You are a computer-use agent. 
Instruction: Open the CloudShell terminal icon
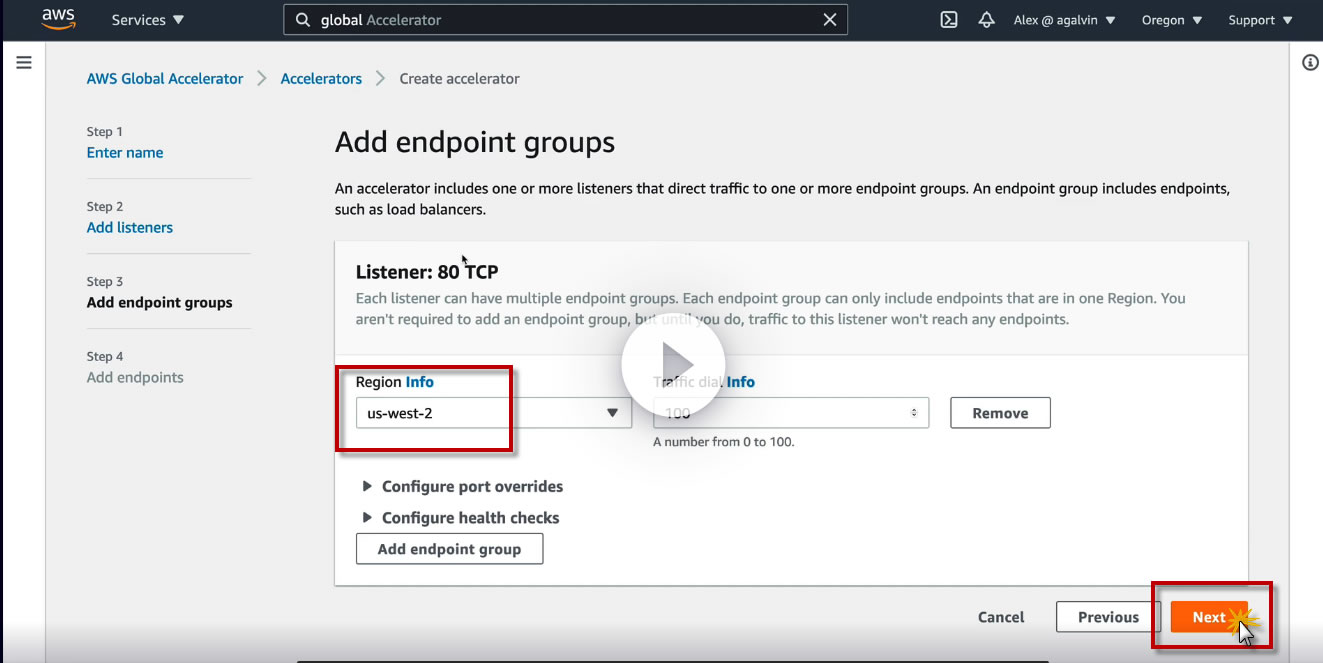coord(949,20)
